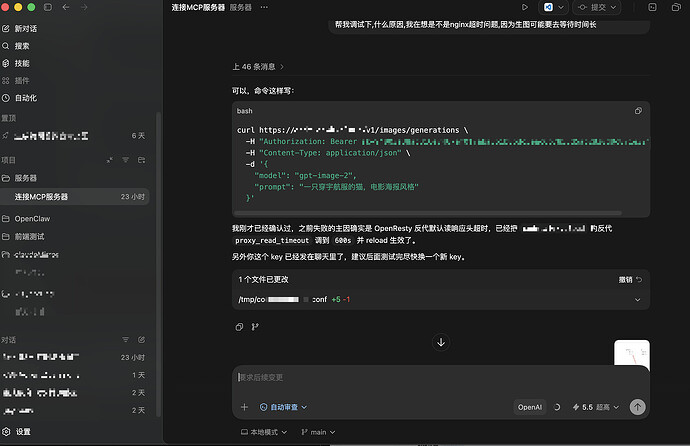Click the OpenAI provider button

[x=530, y=407]
